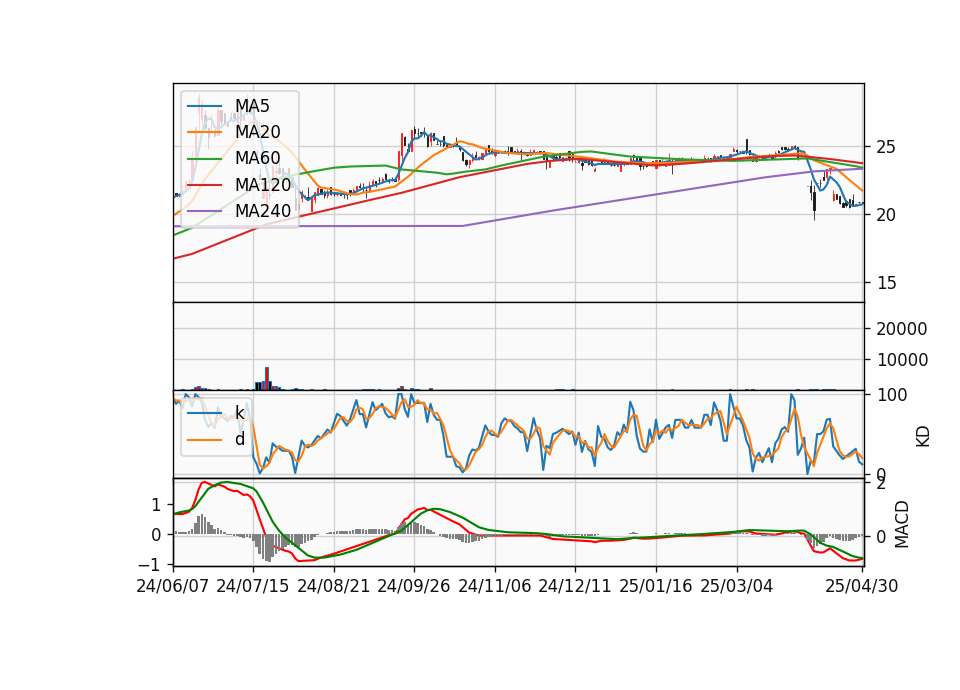
Task: Click the price axis value 25
Action: tap(886, 147)
